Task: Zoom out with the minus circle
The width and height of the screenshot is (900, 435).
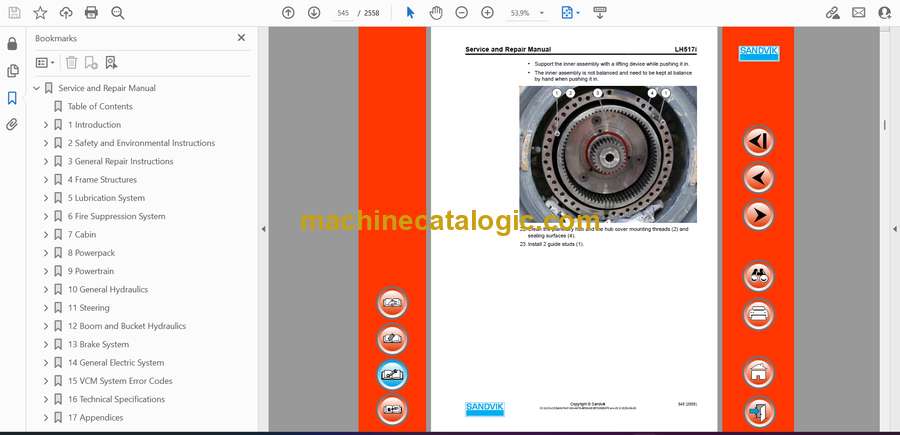Action: (x=461, y=13)
